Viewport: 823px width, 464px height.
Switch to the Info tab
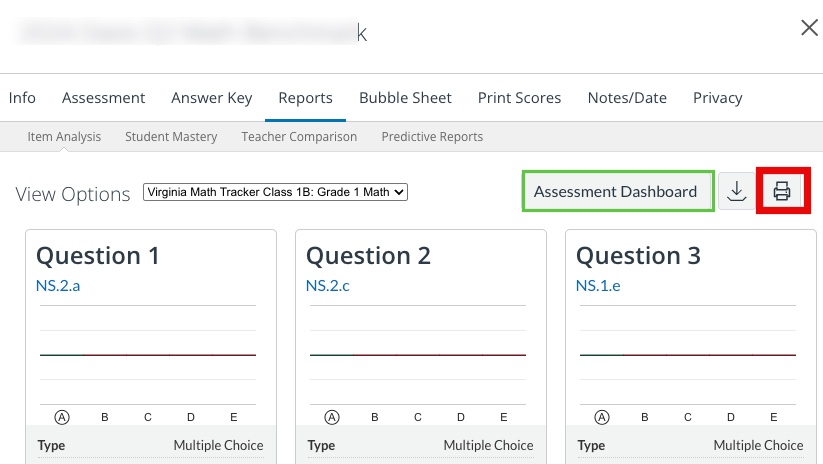pos(22,98)
